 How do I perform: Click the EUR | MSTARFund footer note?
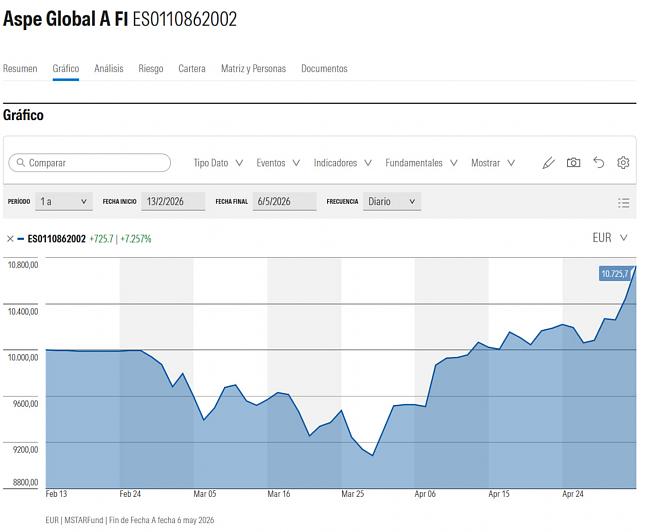tap(130, 520)
